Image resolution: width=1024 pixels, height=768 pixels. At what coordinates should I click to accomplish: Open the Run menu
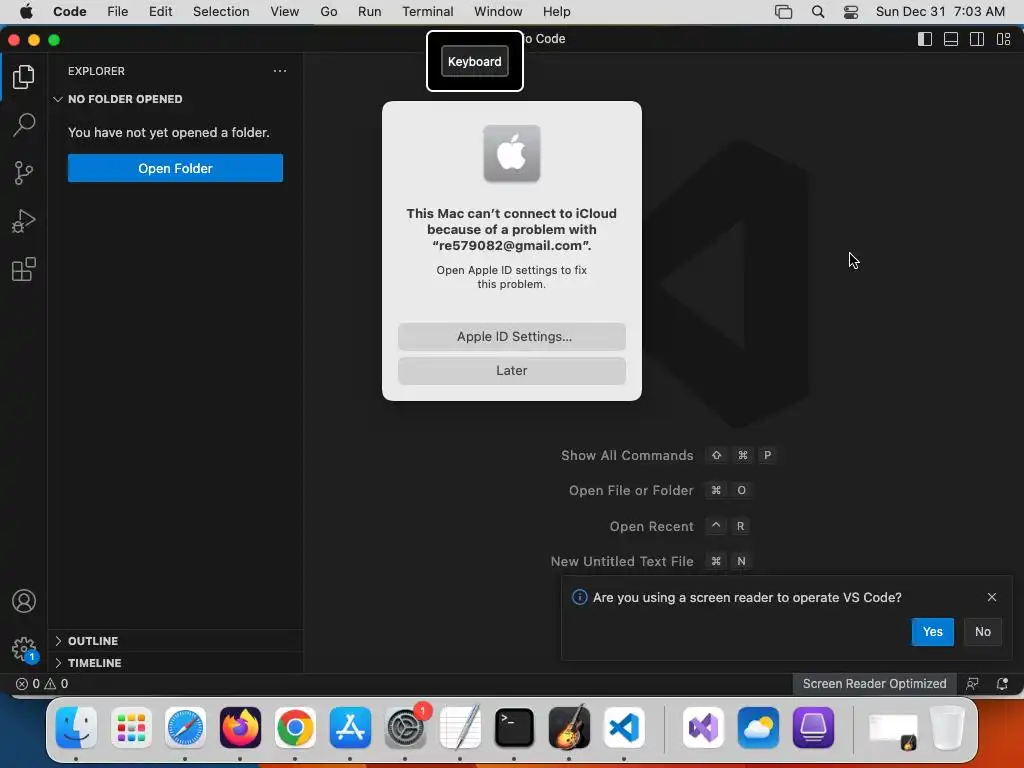click(x=370, y=12)
